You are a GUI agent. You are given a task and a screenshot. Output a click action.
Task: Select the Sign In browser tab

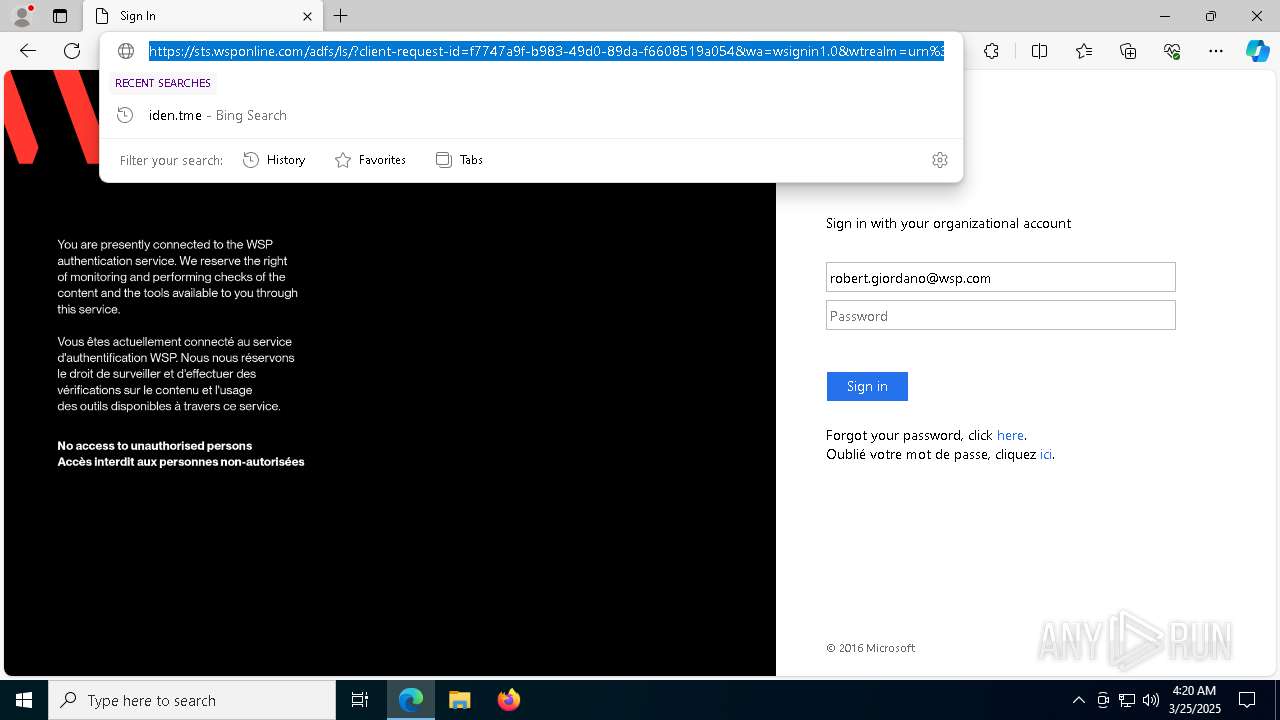tap(203, 16)
